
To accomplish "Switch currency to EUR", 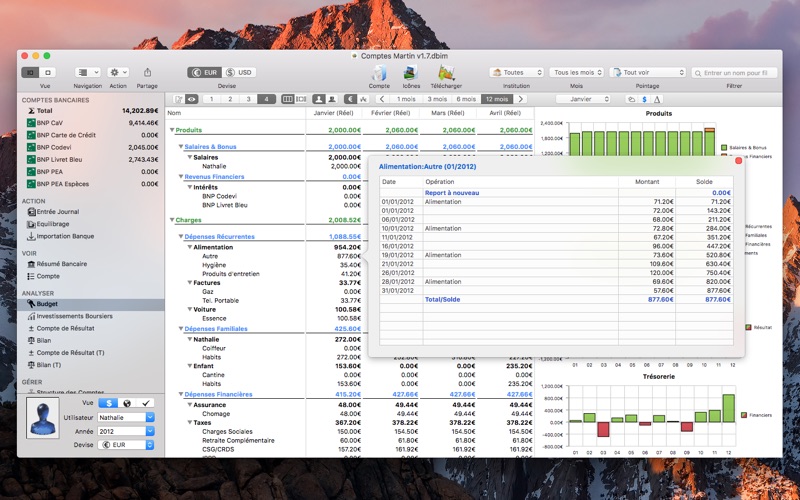I will pyautogui.click(x=204, y=72).
